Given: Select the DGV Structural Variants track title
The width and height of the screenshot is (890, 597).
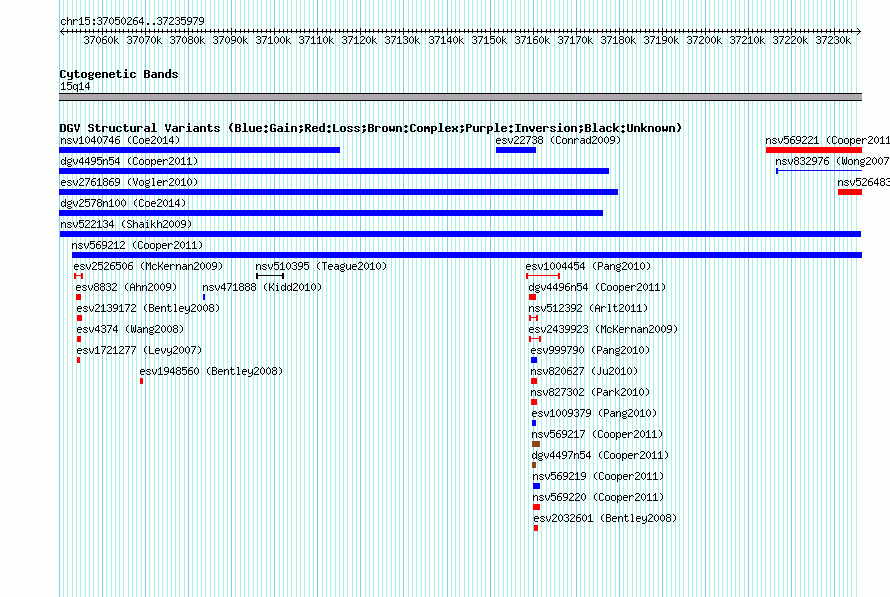Looking at the screenshot, I should click(x=371, y=128).
